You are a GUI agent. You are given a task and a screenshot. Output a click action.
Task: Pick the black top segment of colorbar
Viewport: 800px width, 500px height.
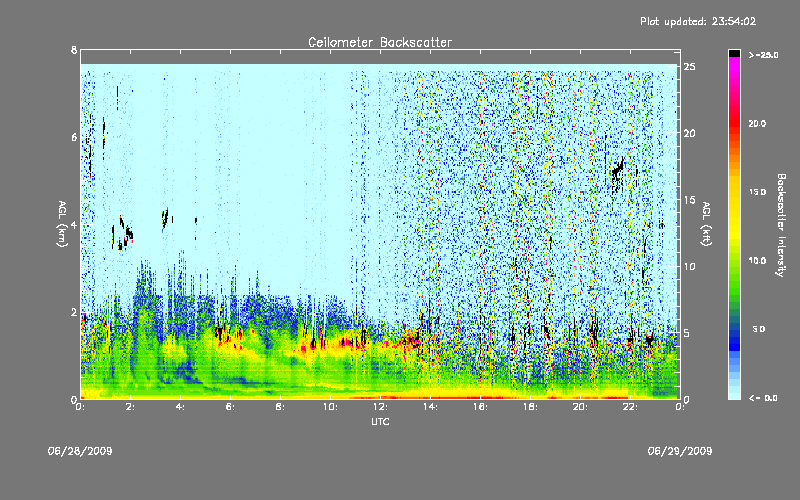(x=734, y=53)
